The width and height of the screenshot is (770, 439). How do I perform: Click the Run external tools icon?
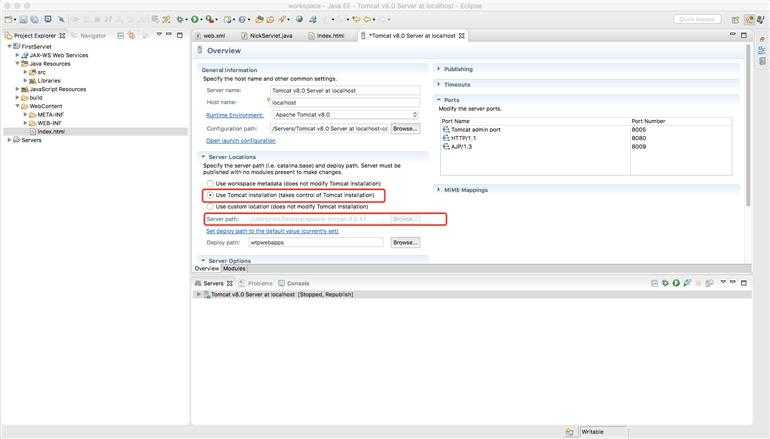tap(210, 20)
